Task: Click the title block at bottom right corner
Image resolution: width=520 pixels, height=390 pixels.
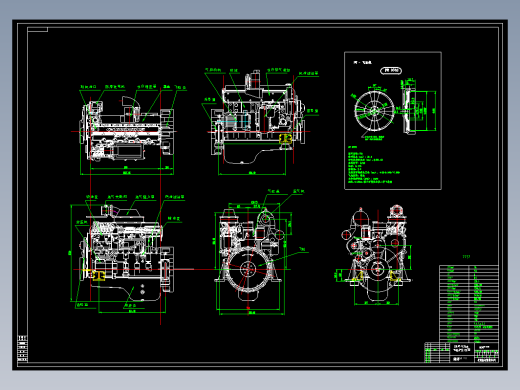Action: pos(462,352)
